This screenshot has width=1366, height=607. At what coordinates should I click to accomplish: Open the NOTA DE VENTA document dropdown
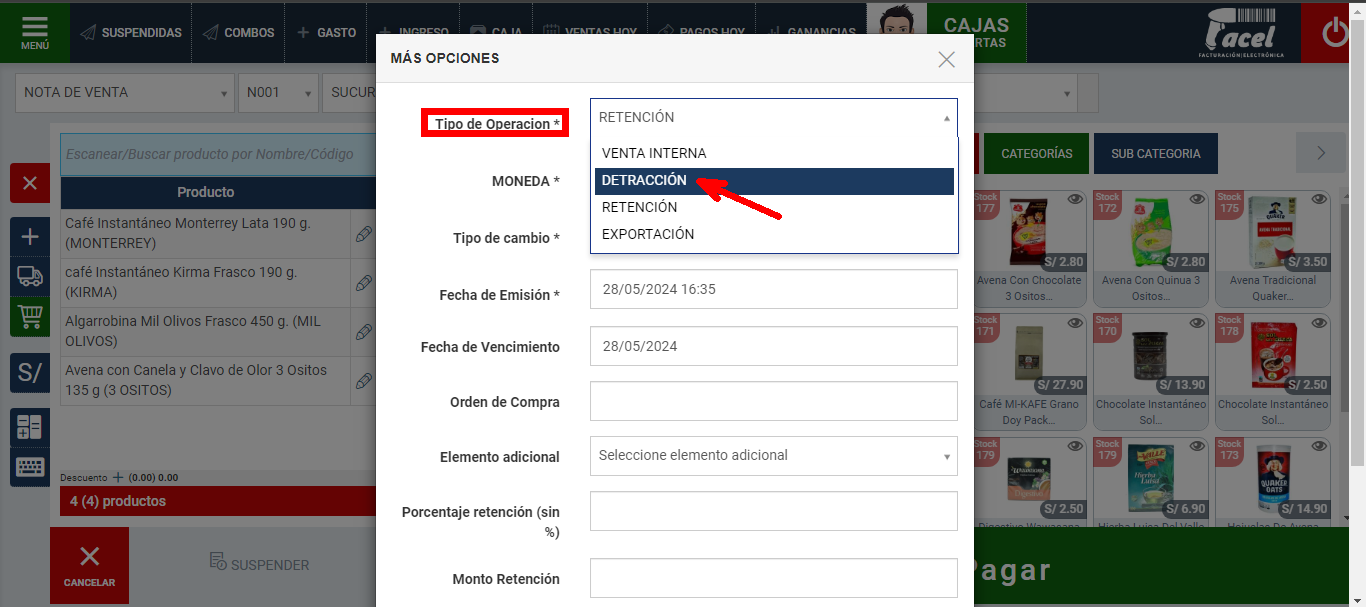[125, 93]
